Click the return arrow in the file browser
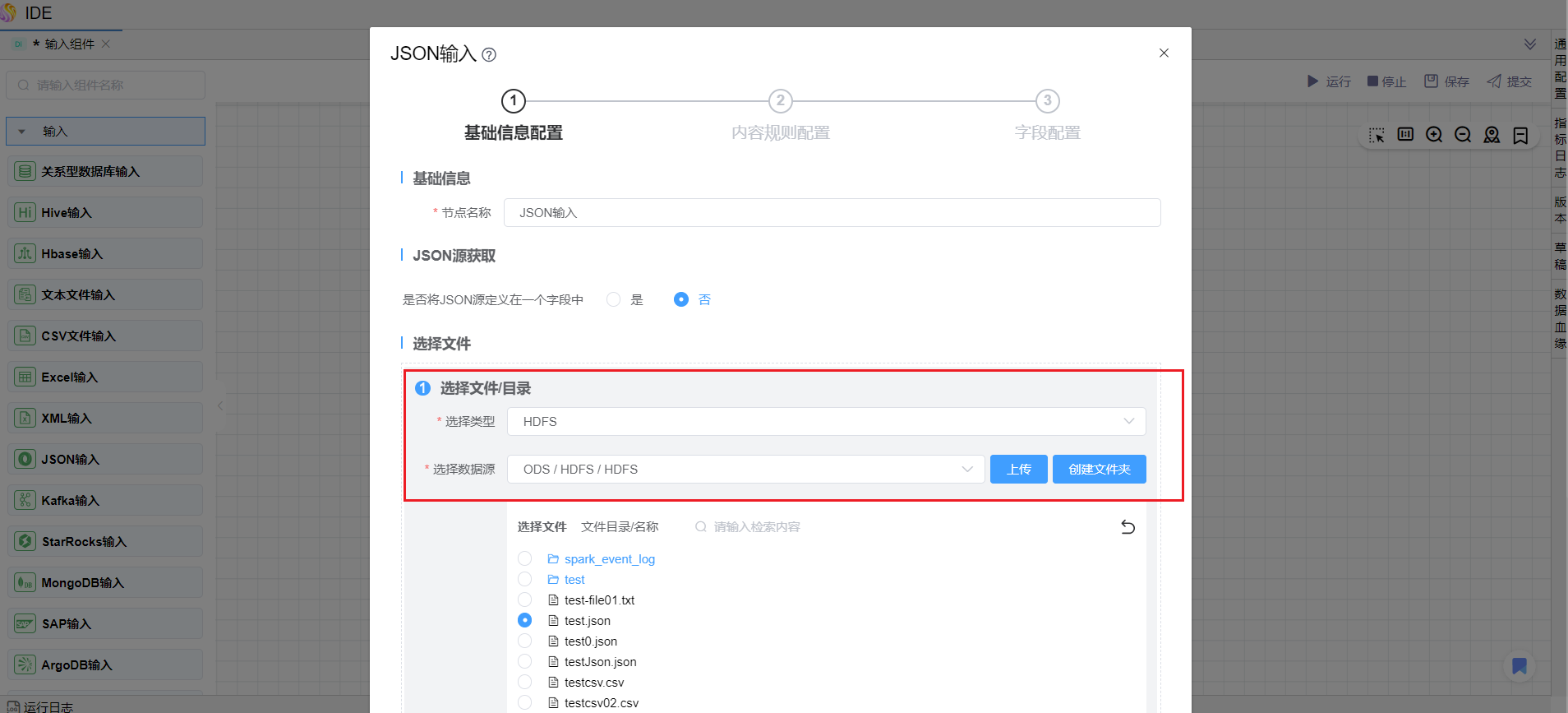Screen dimensions: 1568x713 1128,527
